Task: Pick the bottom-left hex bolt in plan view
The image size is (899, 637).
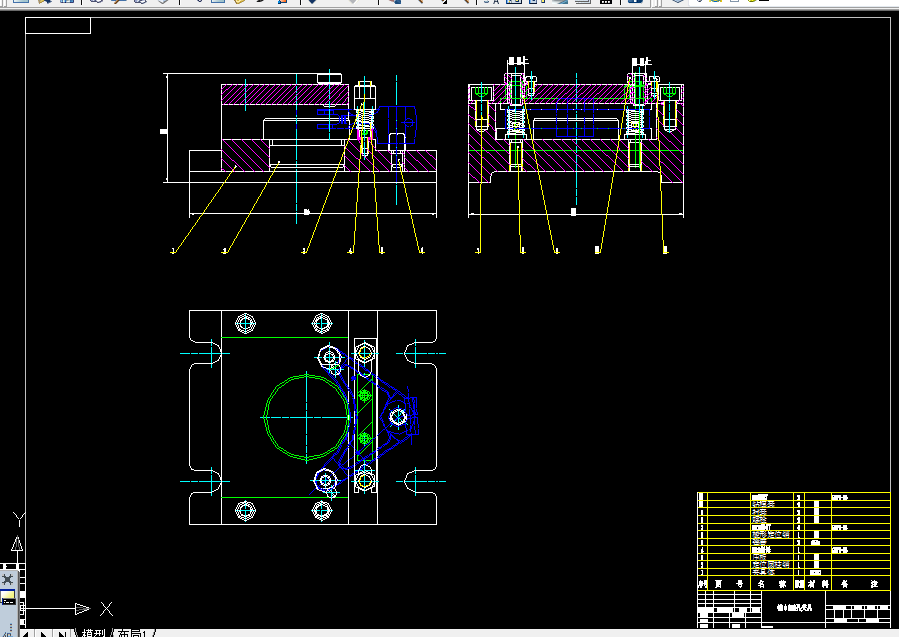Action: (x=245, y=510)
